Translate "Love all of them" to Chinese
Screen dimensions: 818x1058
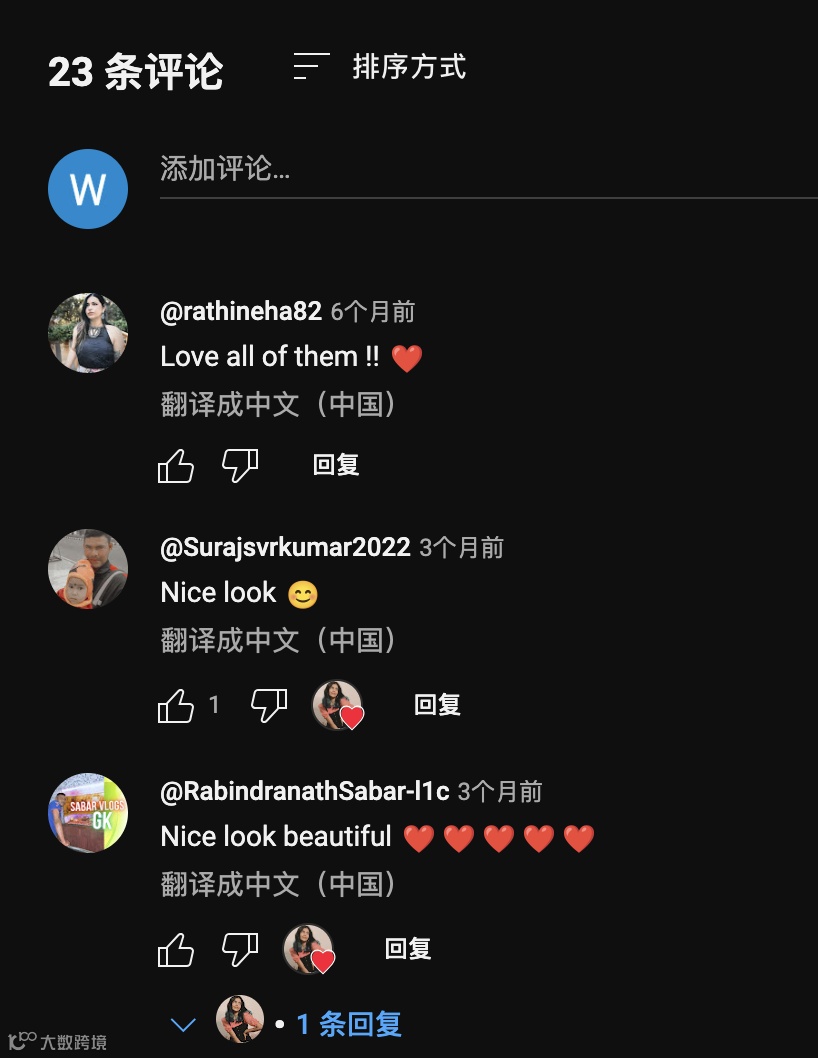[x=278, y=404]
